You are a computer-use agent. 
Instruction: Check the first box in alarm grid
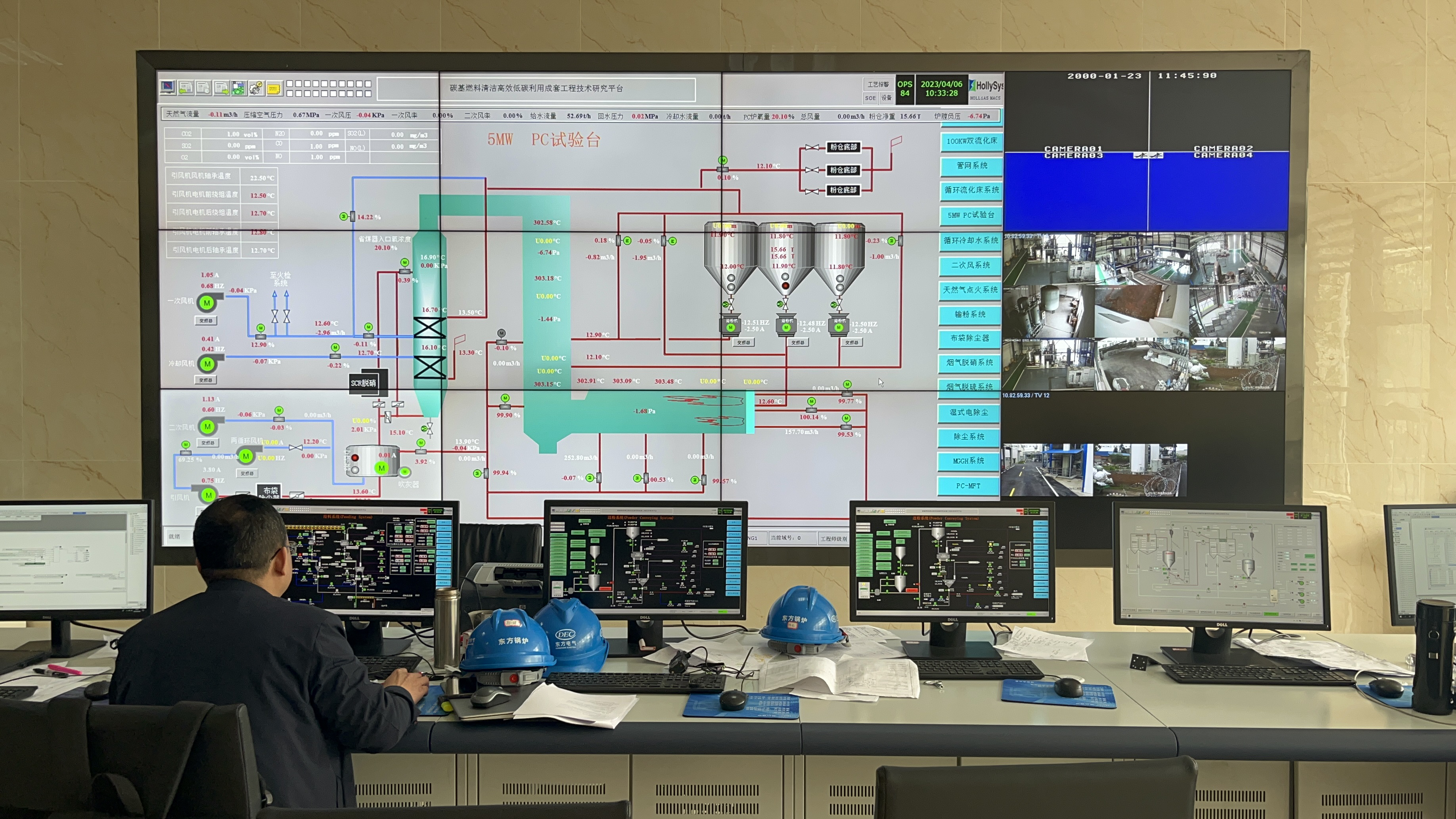point(290,84)
